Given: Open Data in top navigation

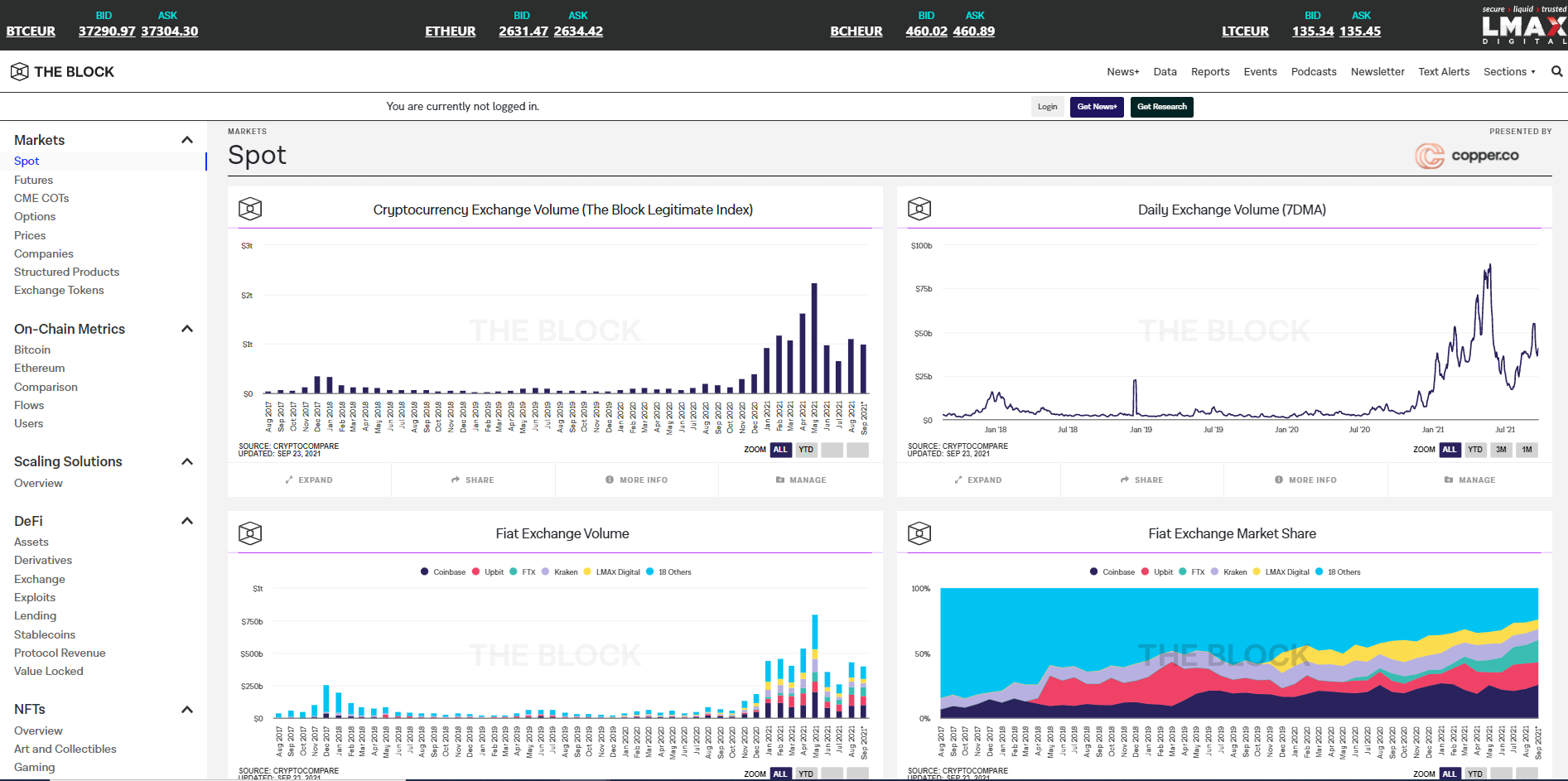Looking at the screenshot, I should click(x=1165, y=72).
